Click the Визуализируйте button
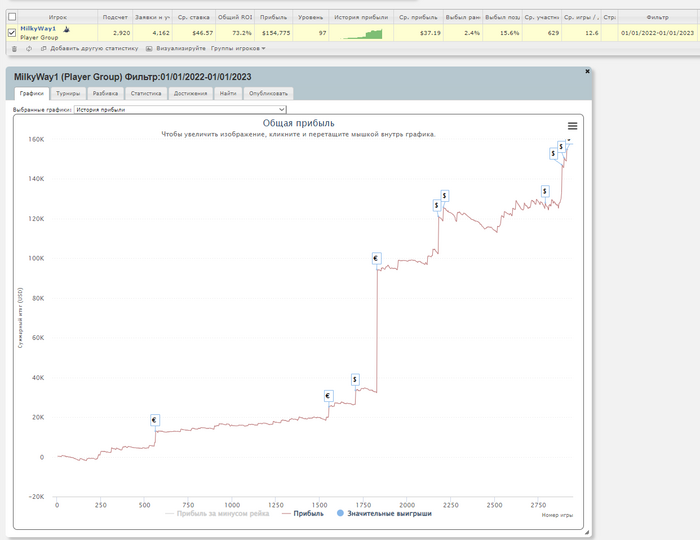The image size is (700, 540). [x=181, y=49]
